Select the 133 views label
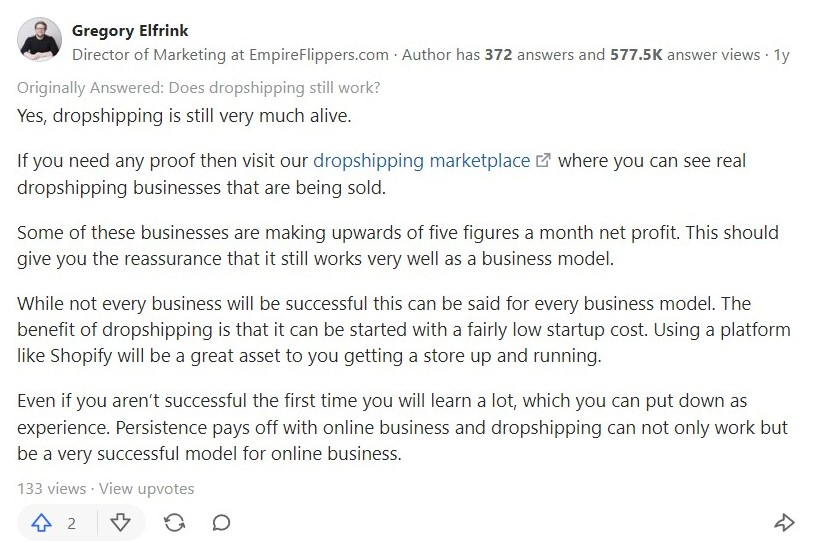813x543 pixels. 51,489
